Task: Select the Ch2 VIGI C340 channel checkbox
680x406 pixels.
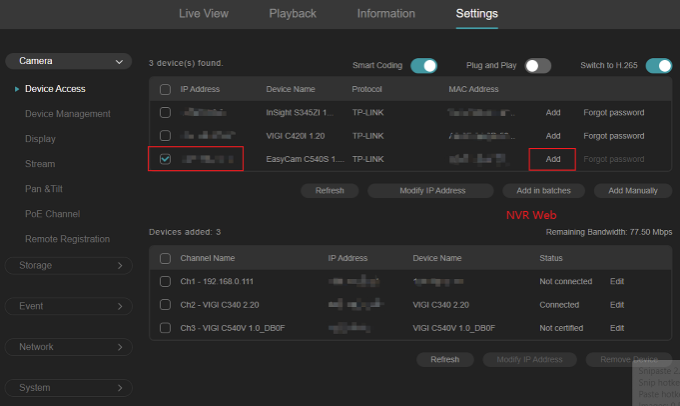Action: point(165,304)
